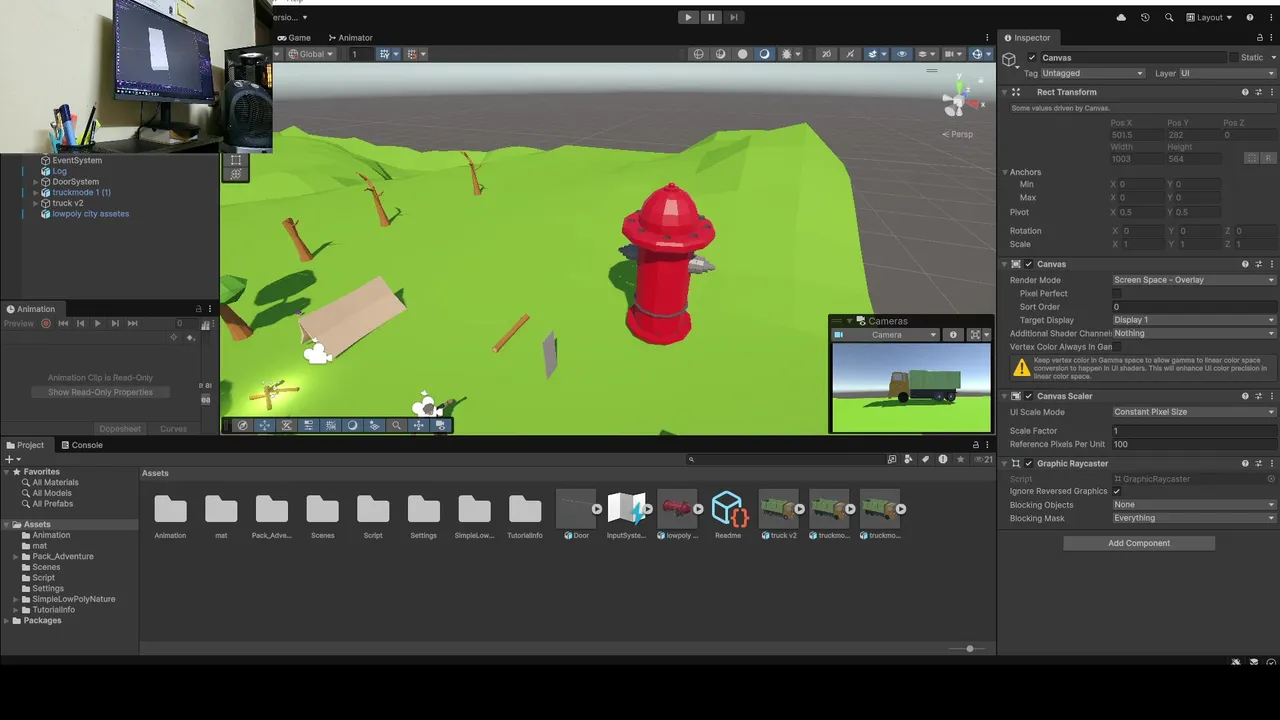The width and height of the screenshot is (1280, 720).
Task: Select lowpoly city assetes in the Hierarchy
Action: pos(90,214)
